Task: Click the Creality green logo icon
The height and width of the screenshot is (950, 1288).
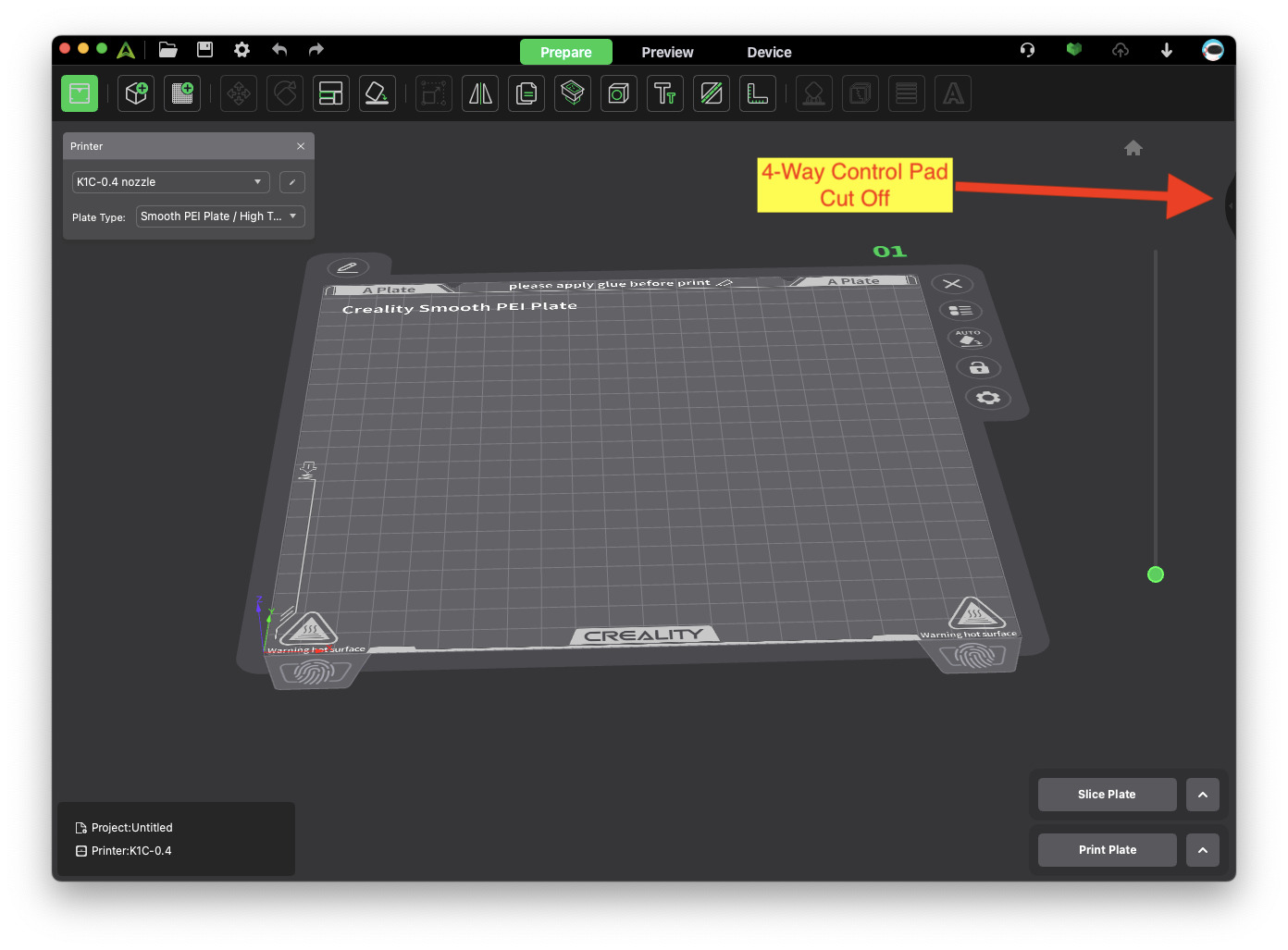Action: pyautogui.click(x=127, y=50)
